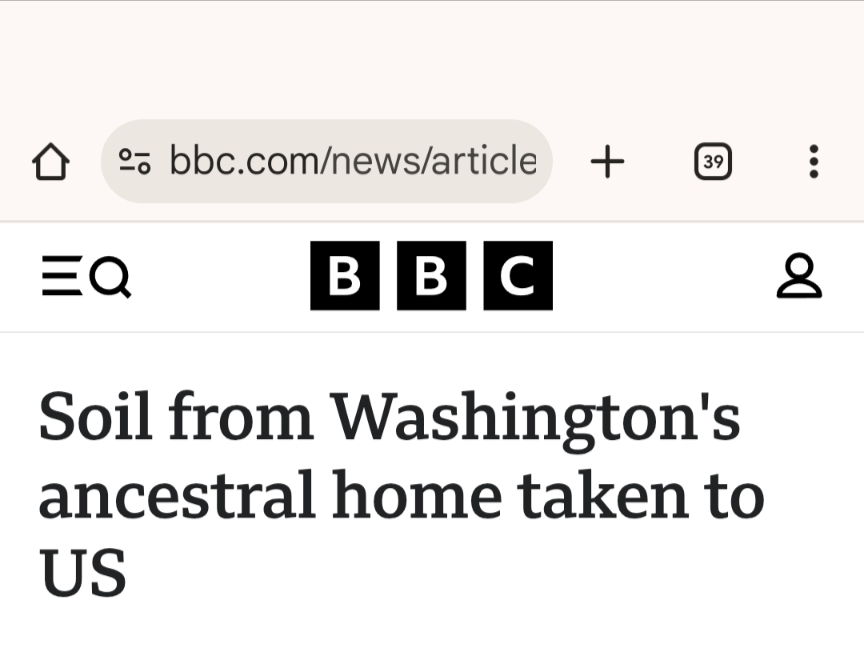The image size is (864, 670).
Task: Click the middle B block of BBC logo
Action: (x=431, y=276)
